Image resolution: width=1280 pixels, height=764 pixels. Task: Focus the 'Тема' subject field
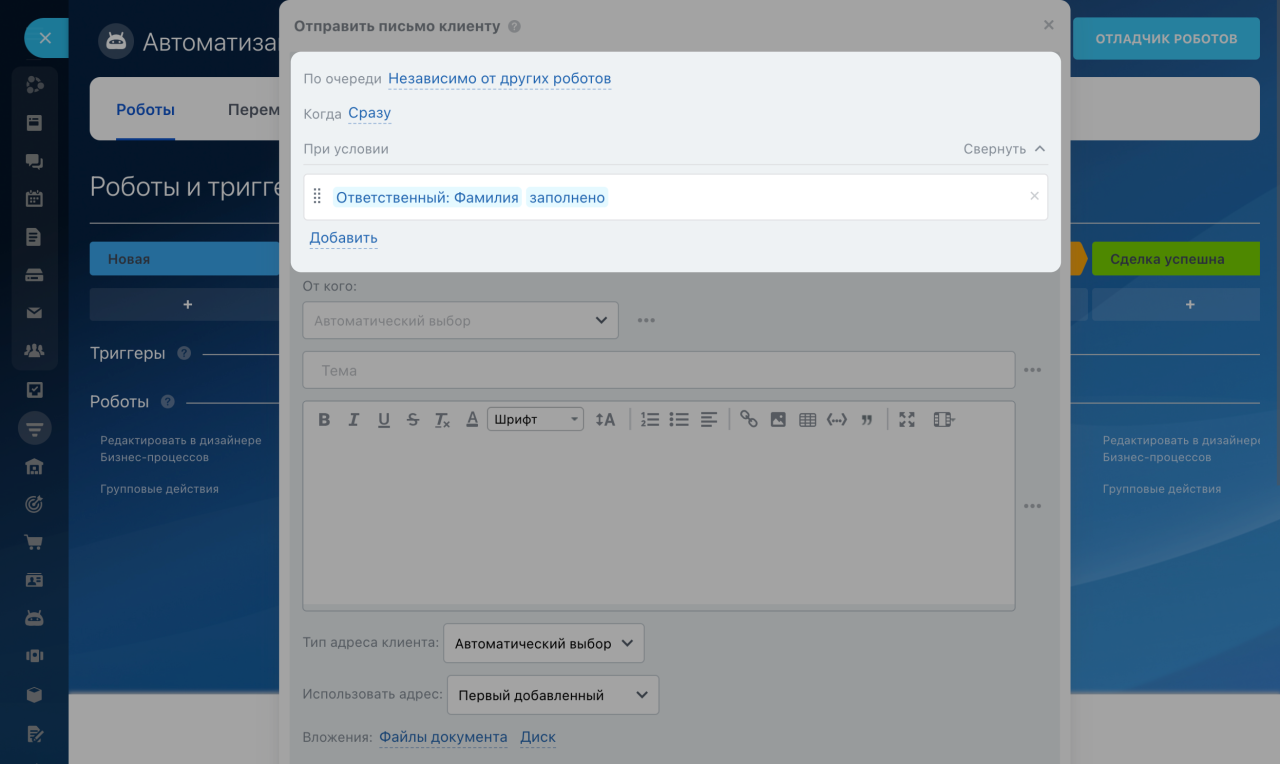tap(658, 370)
